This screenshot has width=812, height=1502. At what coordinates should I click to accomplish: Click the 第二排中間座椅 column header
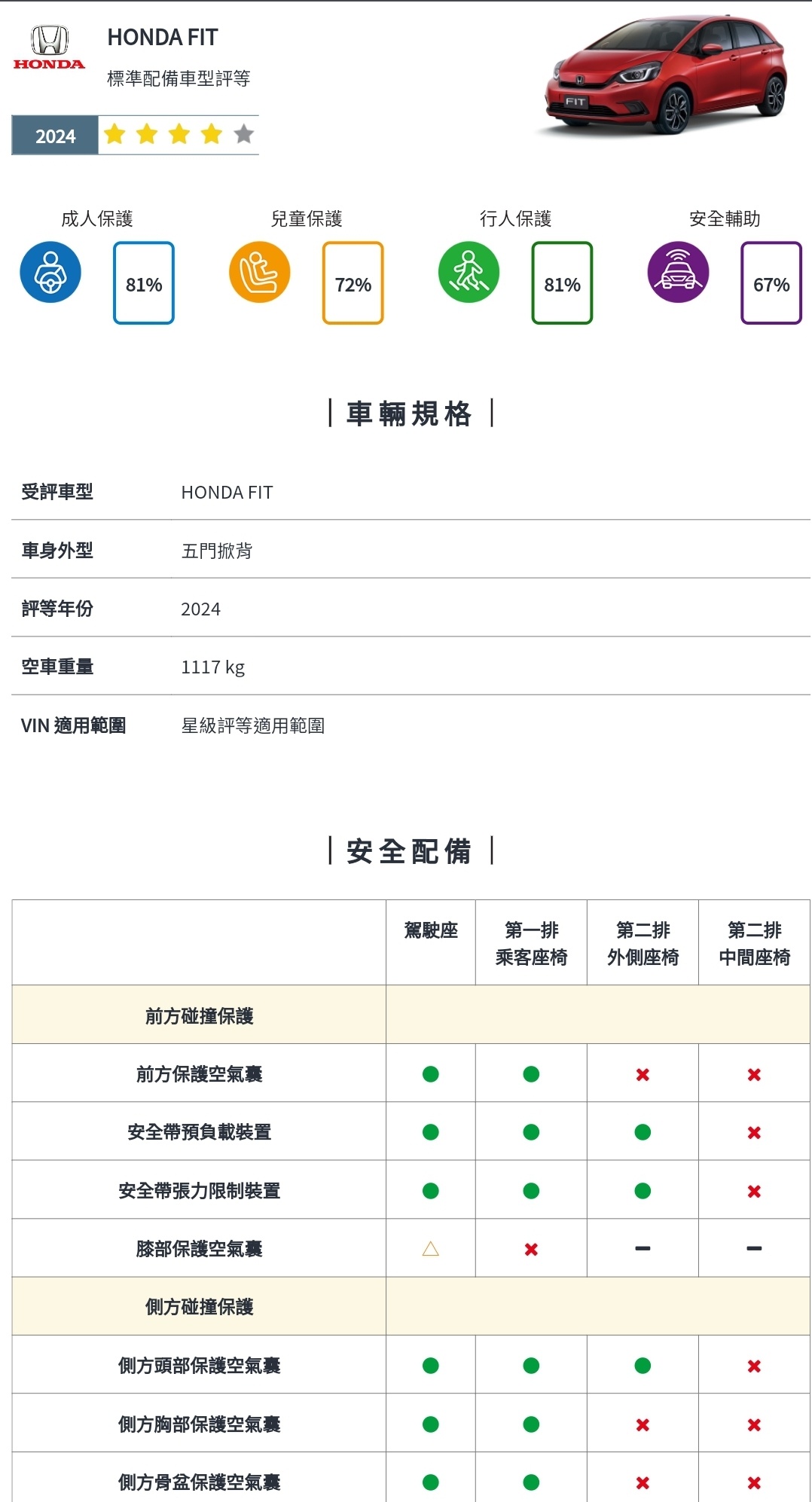[754, 943]
